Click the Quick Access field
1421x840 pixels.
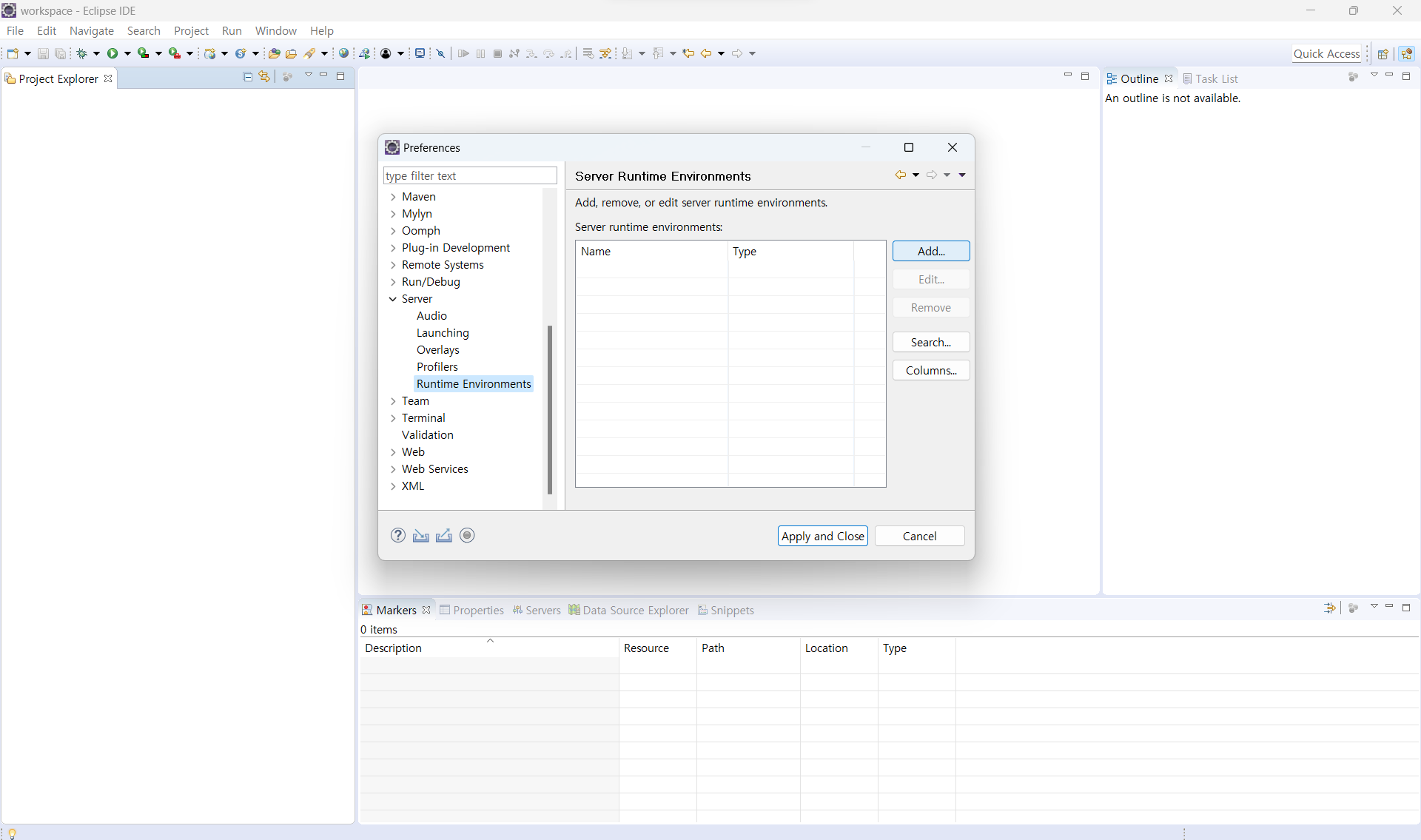coord(1326,53)
